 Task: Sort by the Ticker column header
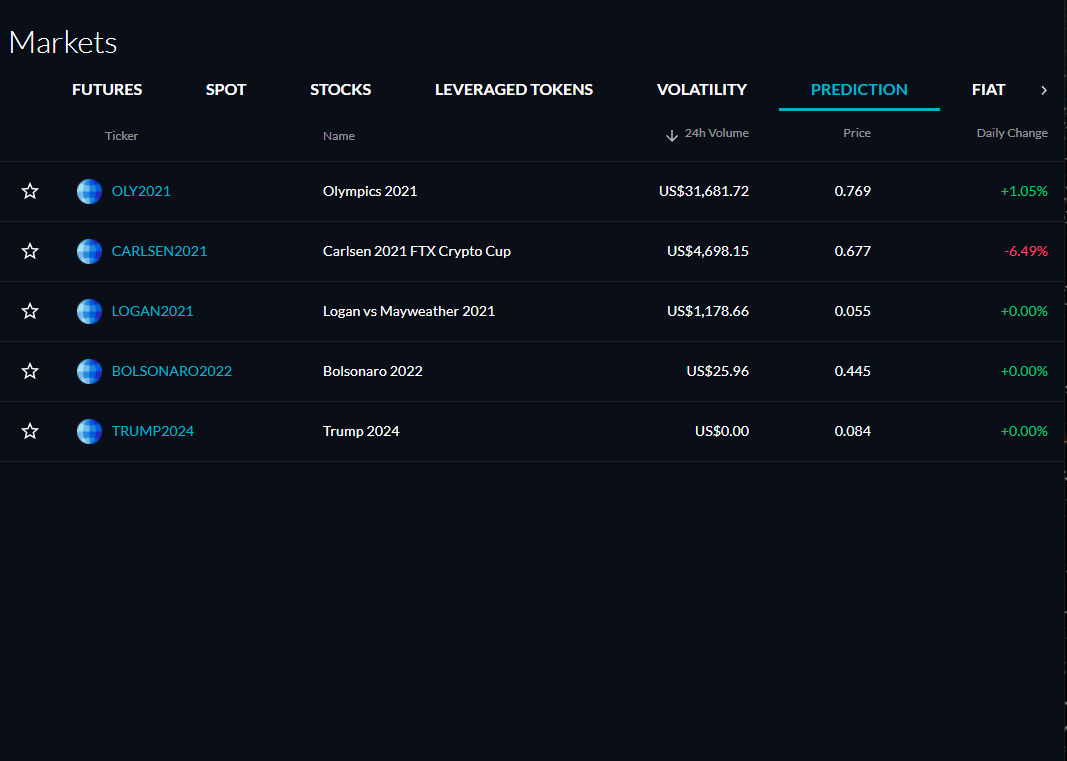coord(121,135)
